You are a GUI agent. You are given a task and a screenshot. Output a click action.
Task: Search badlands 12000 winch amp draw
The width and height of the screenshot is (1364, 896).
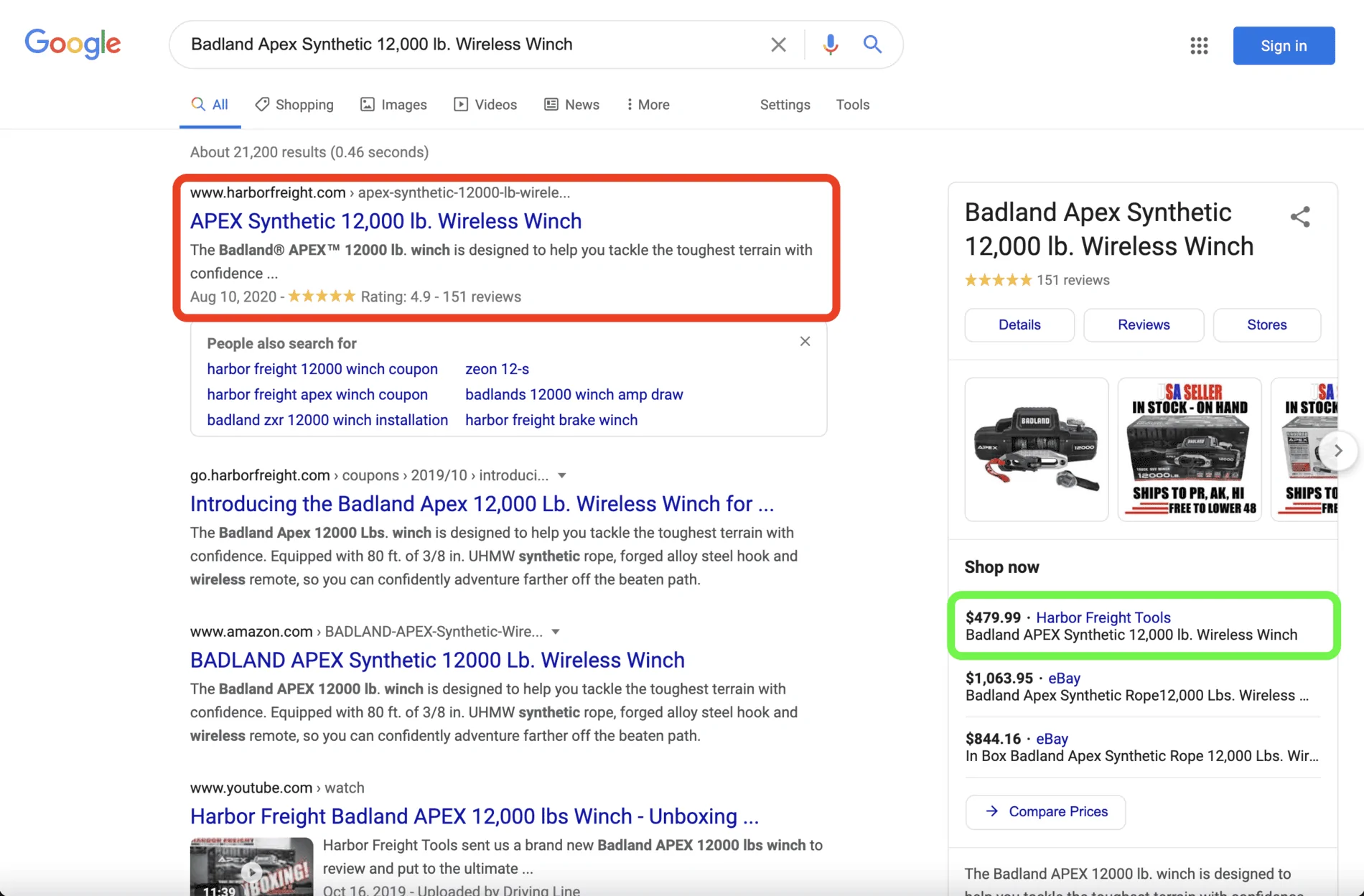574,395
